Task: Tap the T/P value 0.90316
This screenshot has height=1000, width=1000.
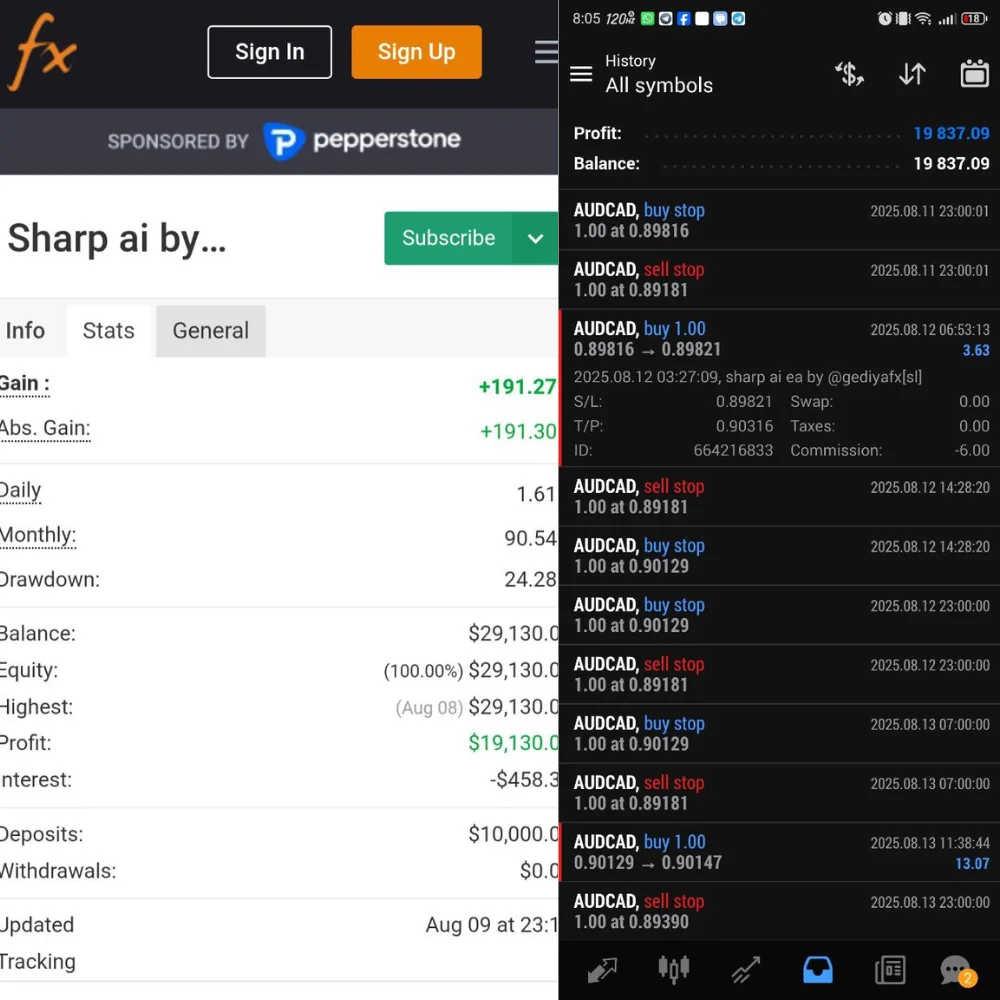Action: 744,426
